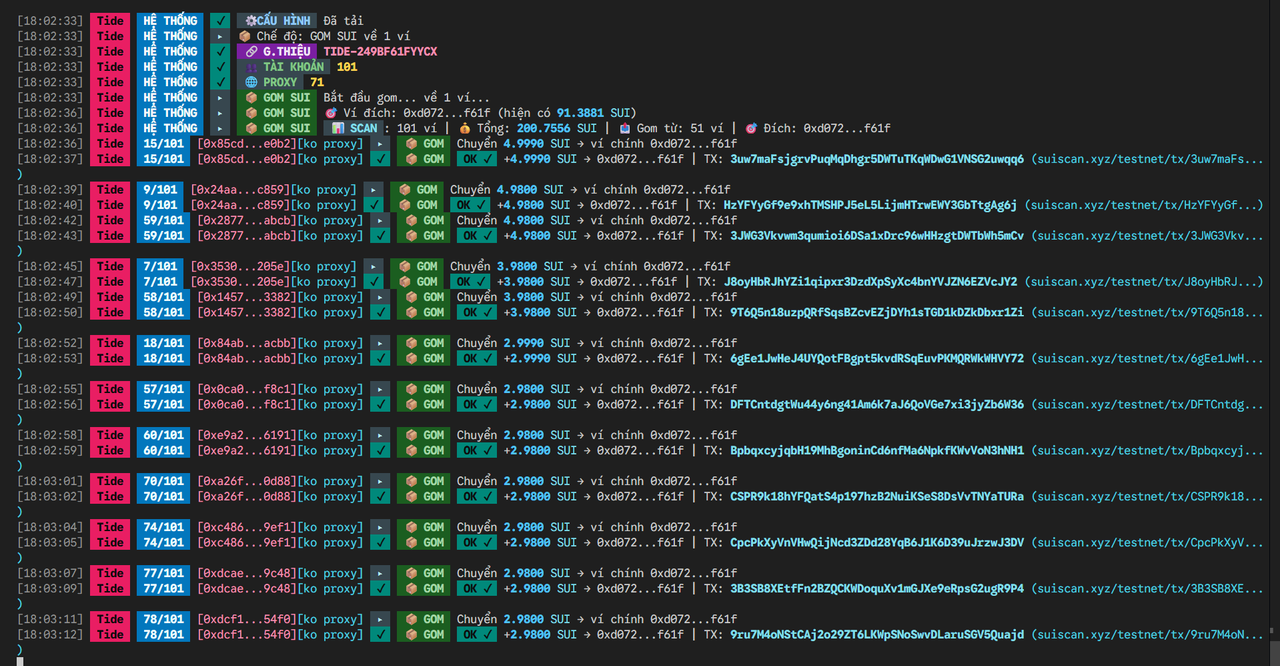Screen dimensions: 1280x666
Task: Click the chart emoji in the SCAN badge
Action: pyautogui.click(x=338, y=128)
